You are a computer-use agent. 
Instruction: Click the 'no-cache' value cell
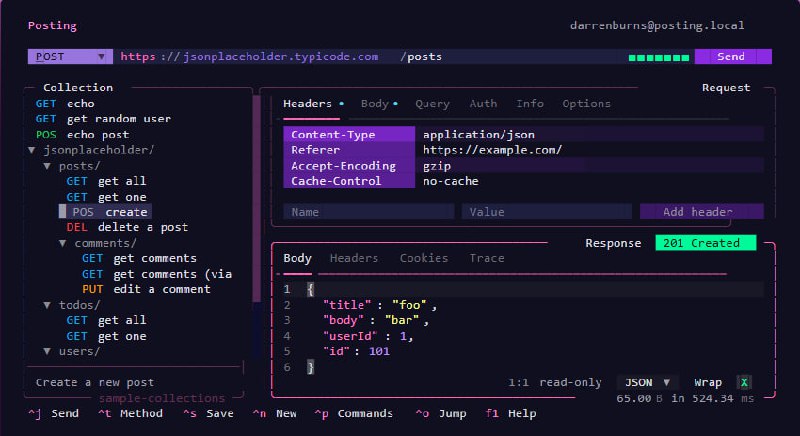coord(451,181)
